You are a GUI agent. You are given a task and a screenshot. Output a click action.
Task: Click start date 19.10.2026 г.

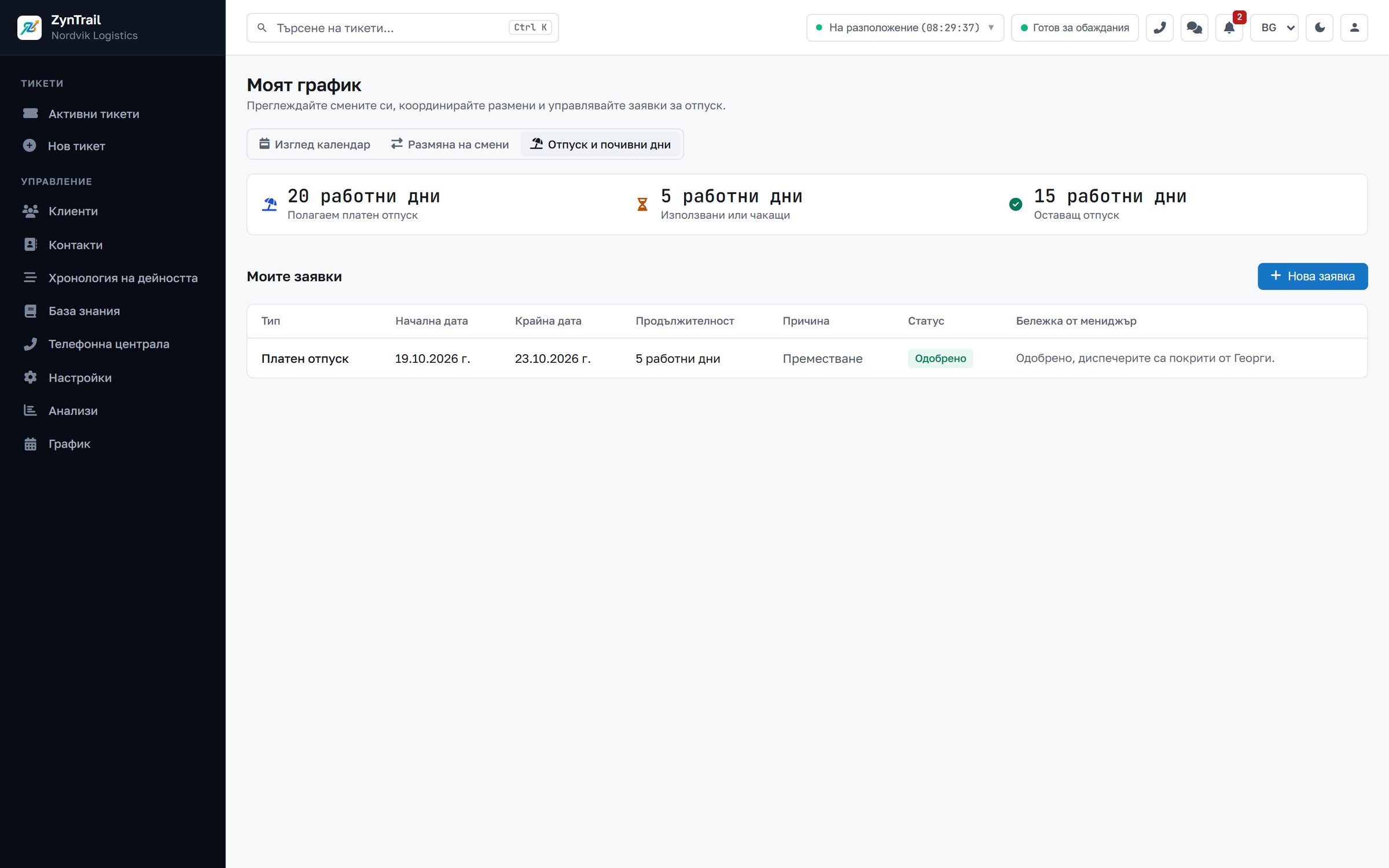tap(432, 358)
